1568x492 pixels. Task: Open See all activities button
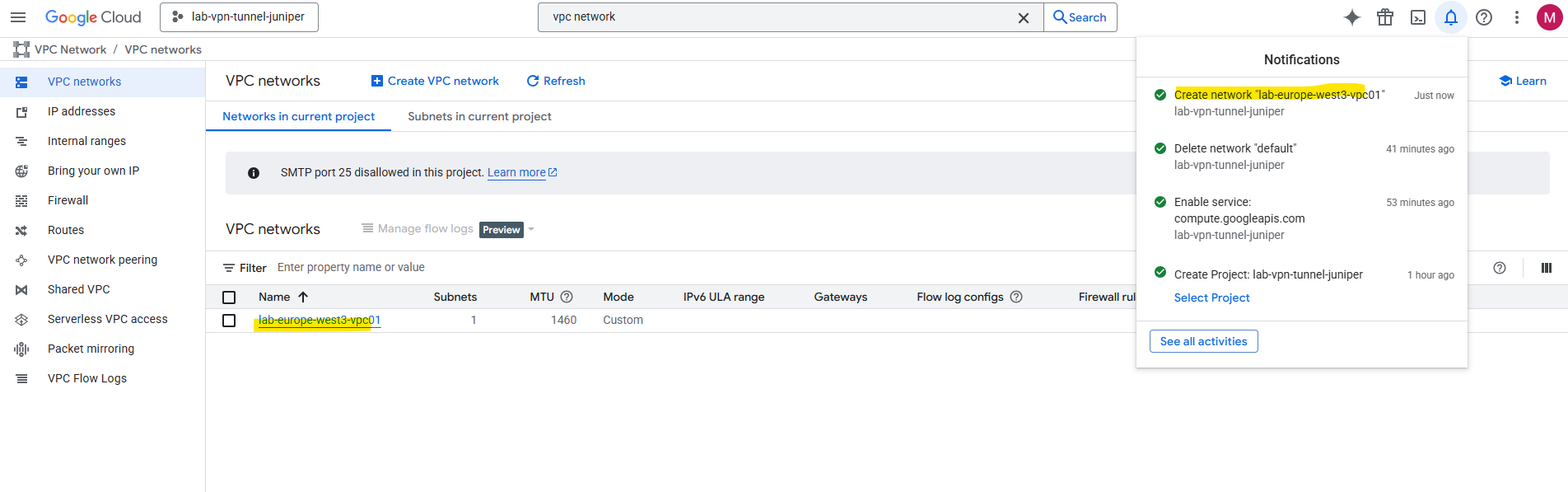[1203, 341]
